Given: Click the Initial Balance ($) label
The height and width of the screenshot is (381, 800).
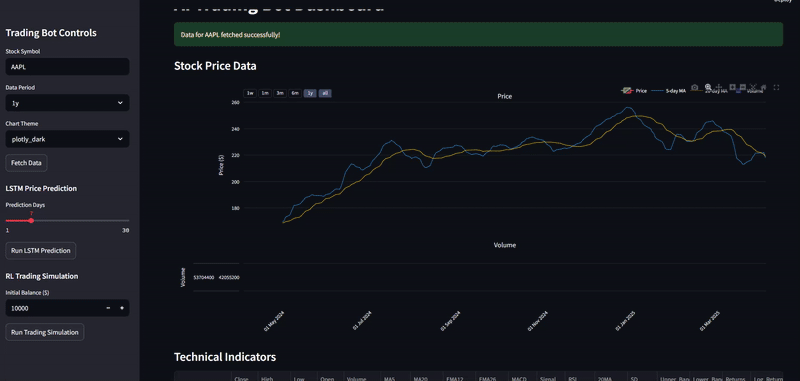Looking at the screenshot, I should click(x=27, y=292).
